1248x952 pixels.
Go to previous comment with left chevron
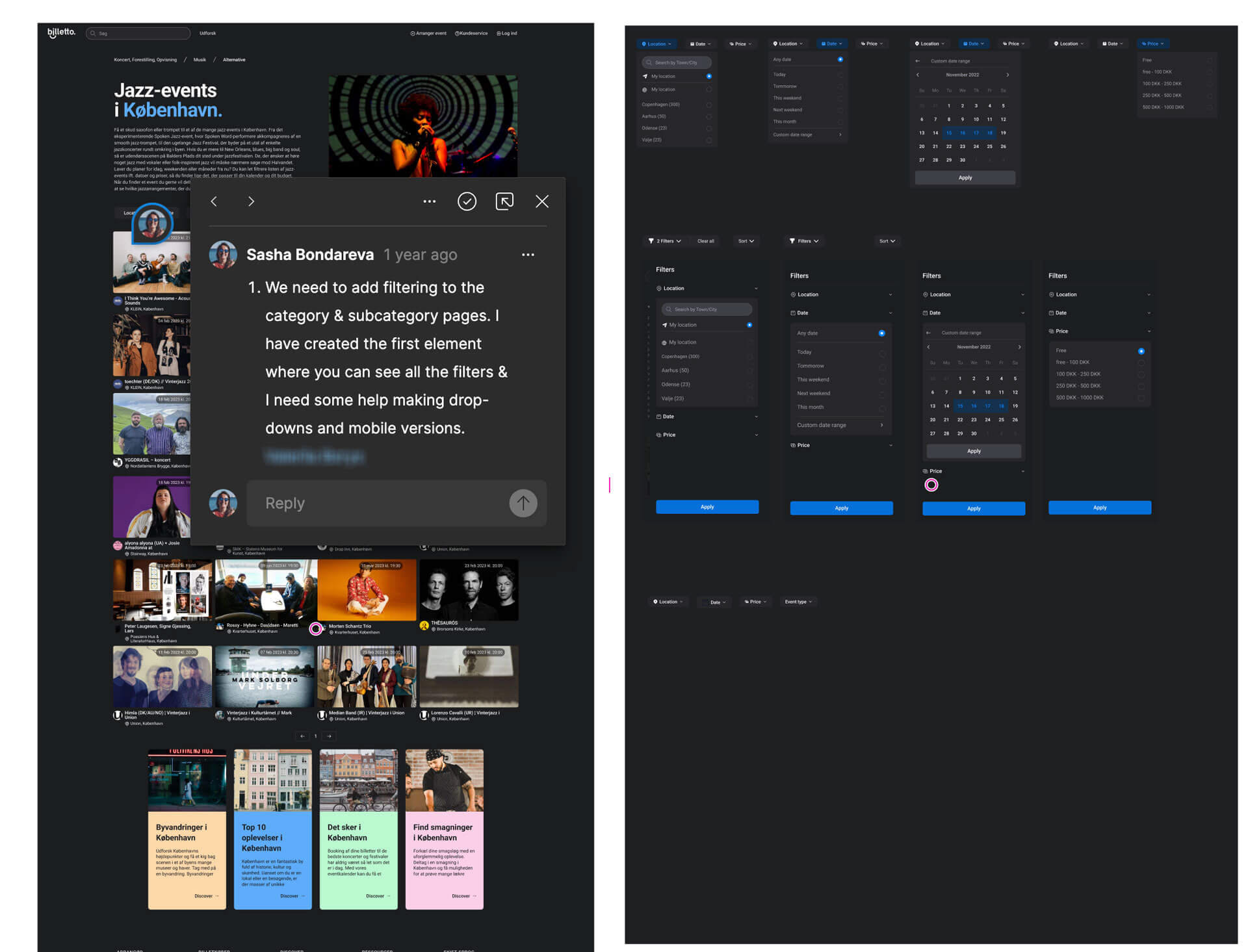click(214, 201)
